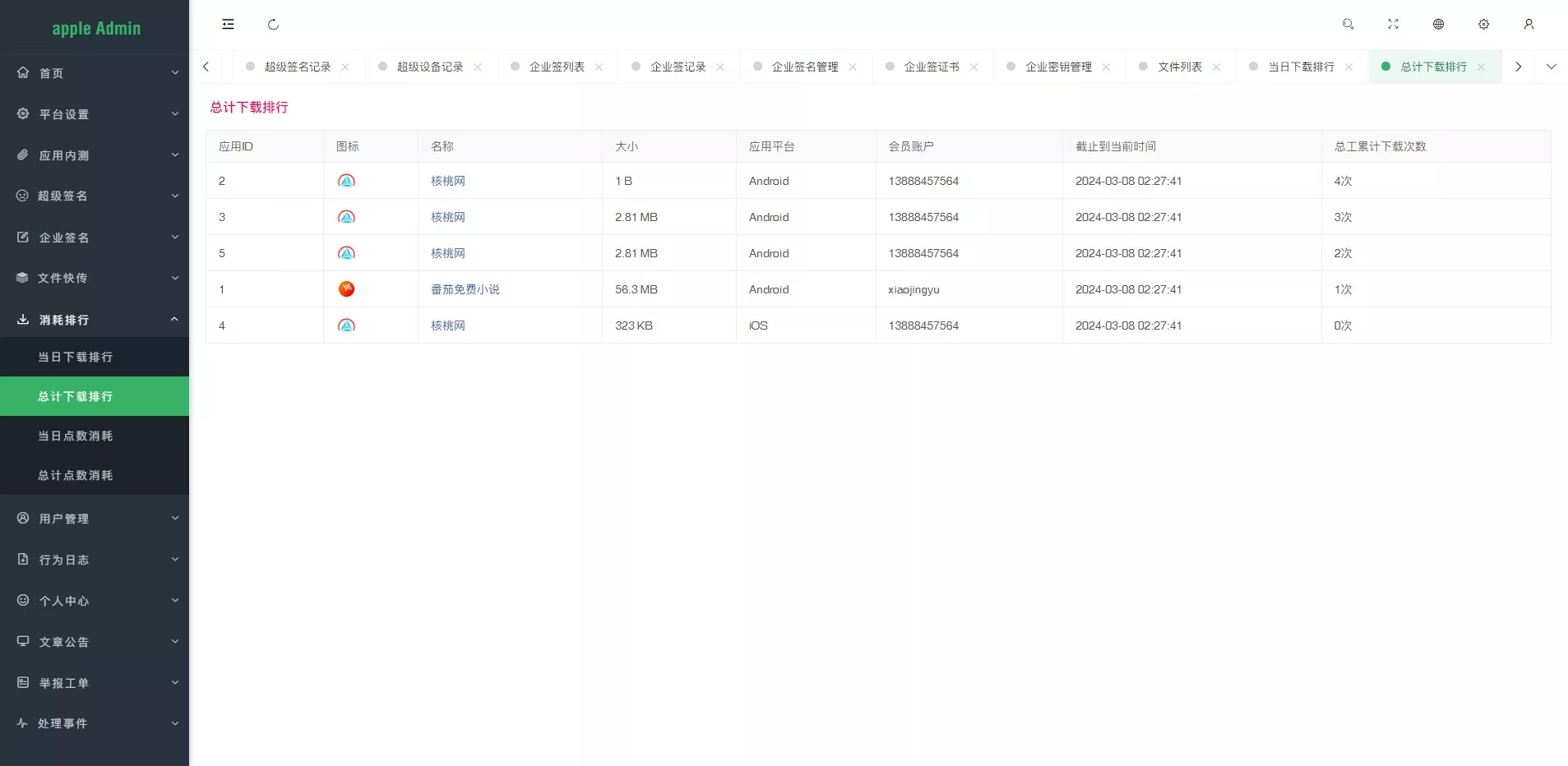Open the tab options dropdown chevron
This screenshot has width=1568, height=766.
pos(1552,67)
